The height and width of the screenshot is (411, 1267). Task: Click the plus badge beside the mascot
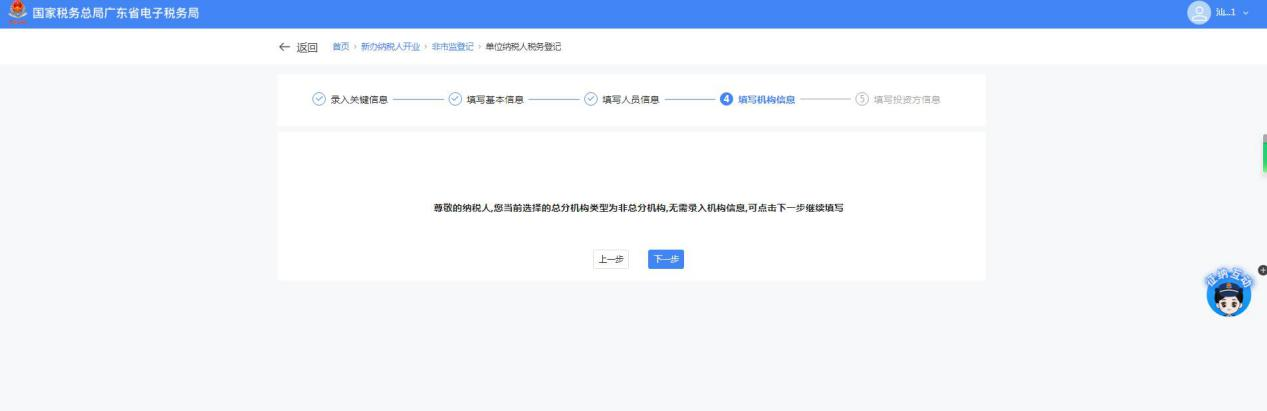coord(1261,270)
